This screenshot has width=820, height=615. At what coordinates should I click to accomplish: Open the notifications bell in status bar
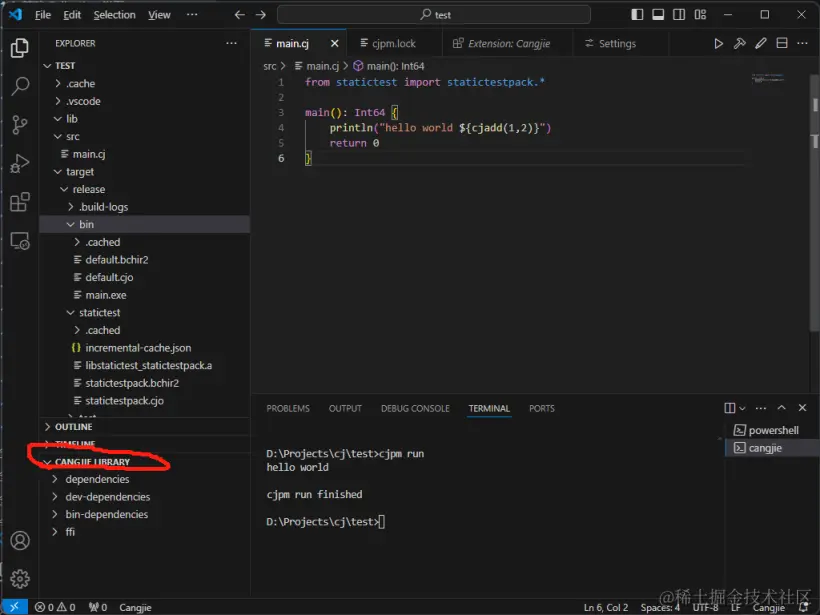[x=804, y=607]
